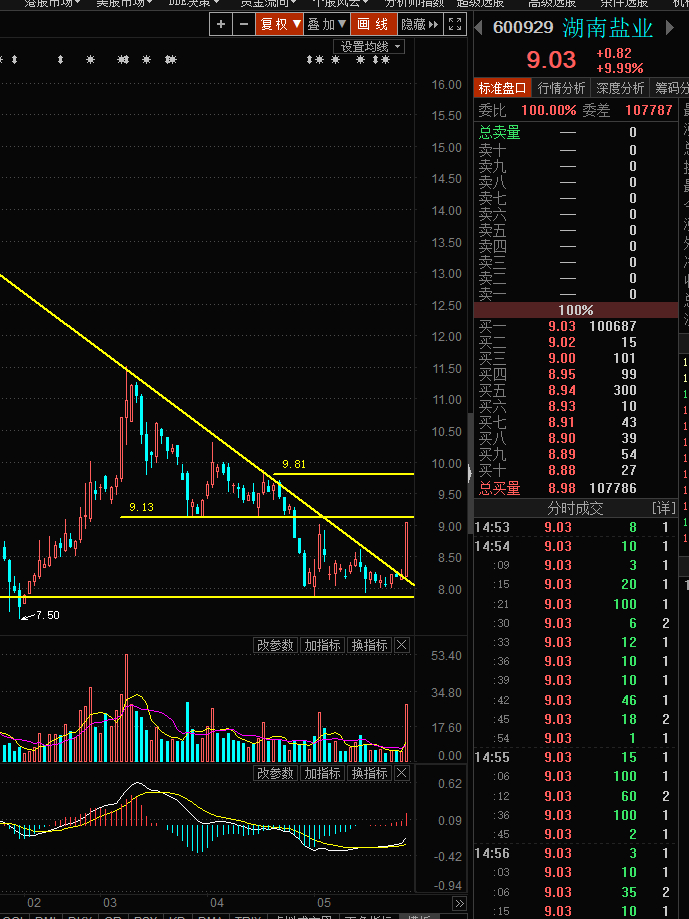Click the collapse handle between chart and quote panel
The width and height of the screenshot is (689, 919).
470,473
